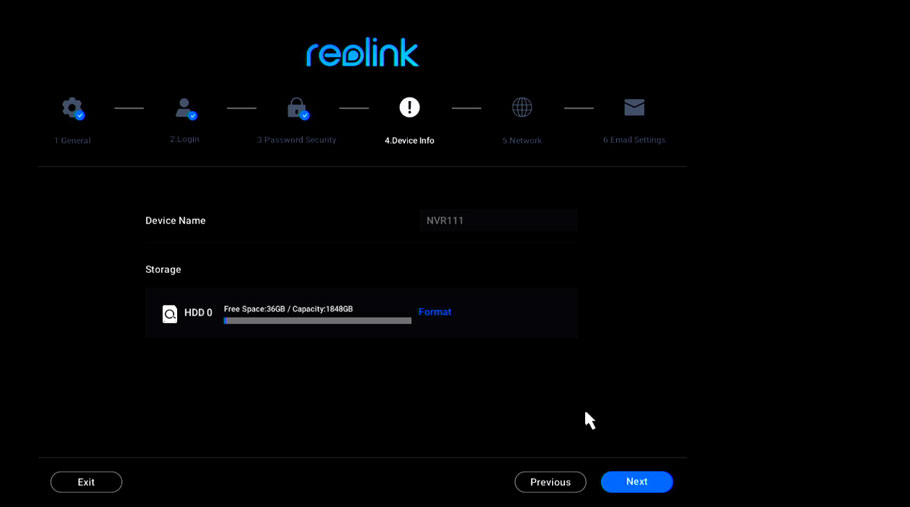Image resolution: width=910 pixels, height=507 pixels.
Task: Click the HDD 0 storage capacity bar
Action: pos(317,321)
